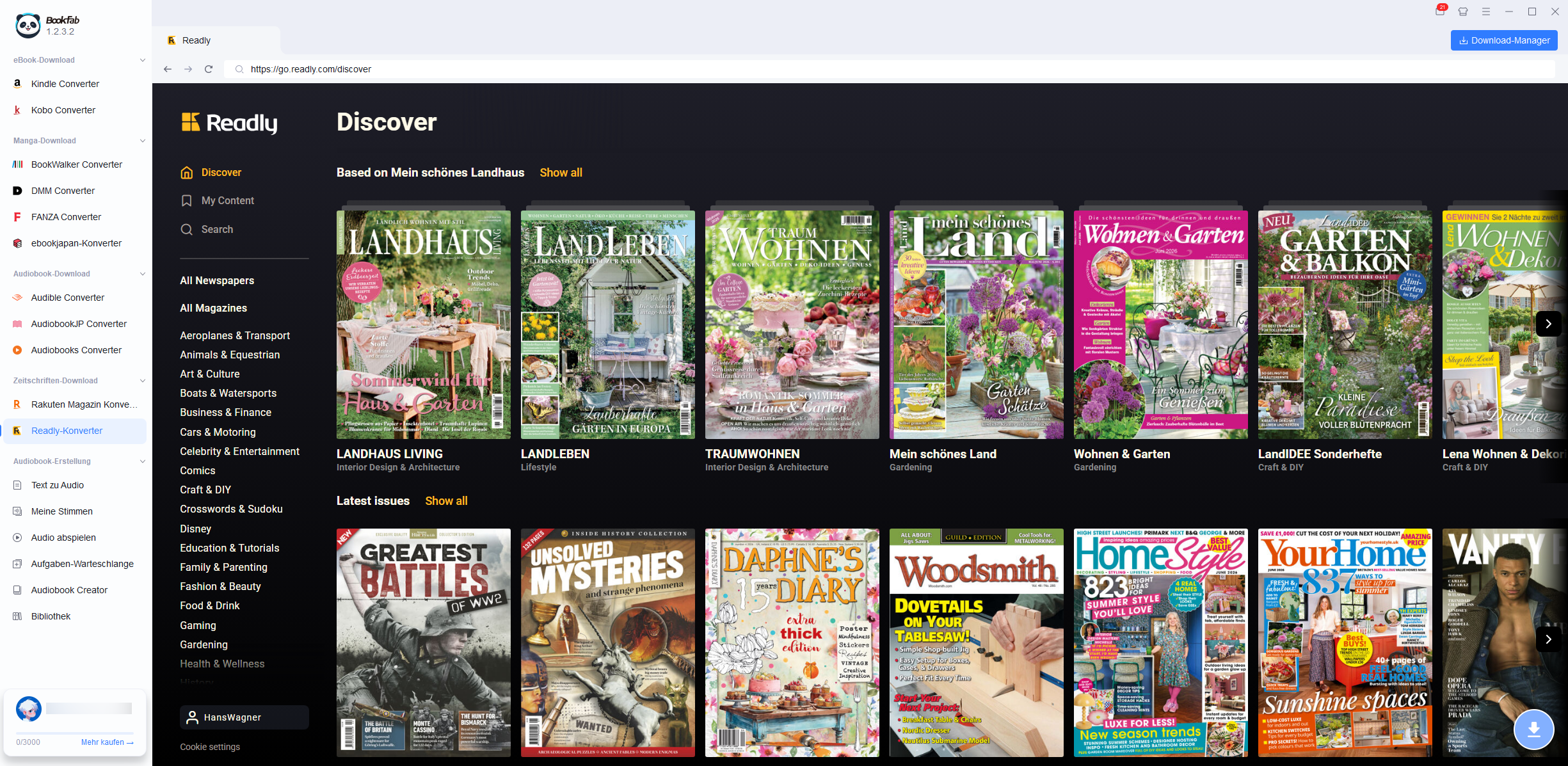Open the Download-Manager
The width and height of the screenshot is (1568, 766).
pyautogui.click(x=1504, y=40)
